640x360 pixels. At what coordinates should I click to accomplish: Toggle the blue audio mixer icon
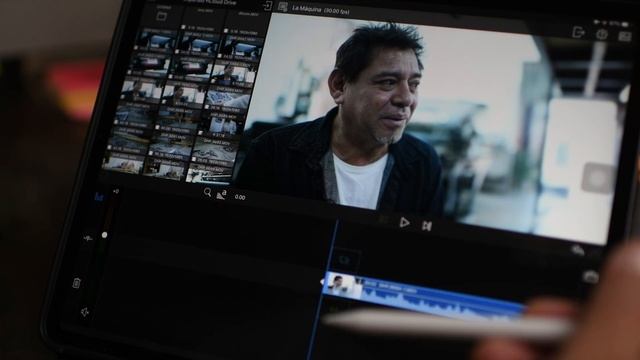99,197
